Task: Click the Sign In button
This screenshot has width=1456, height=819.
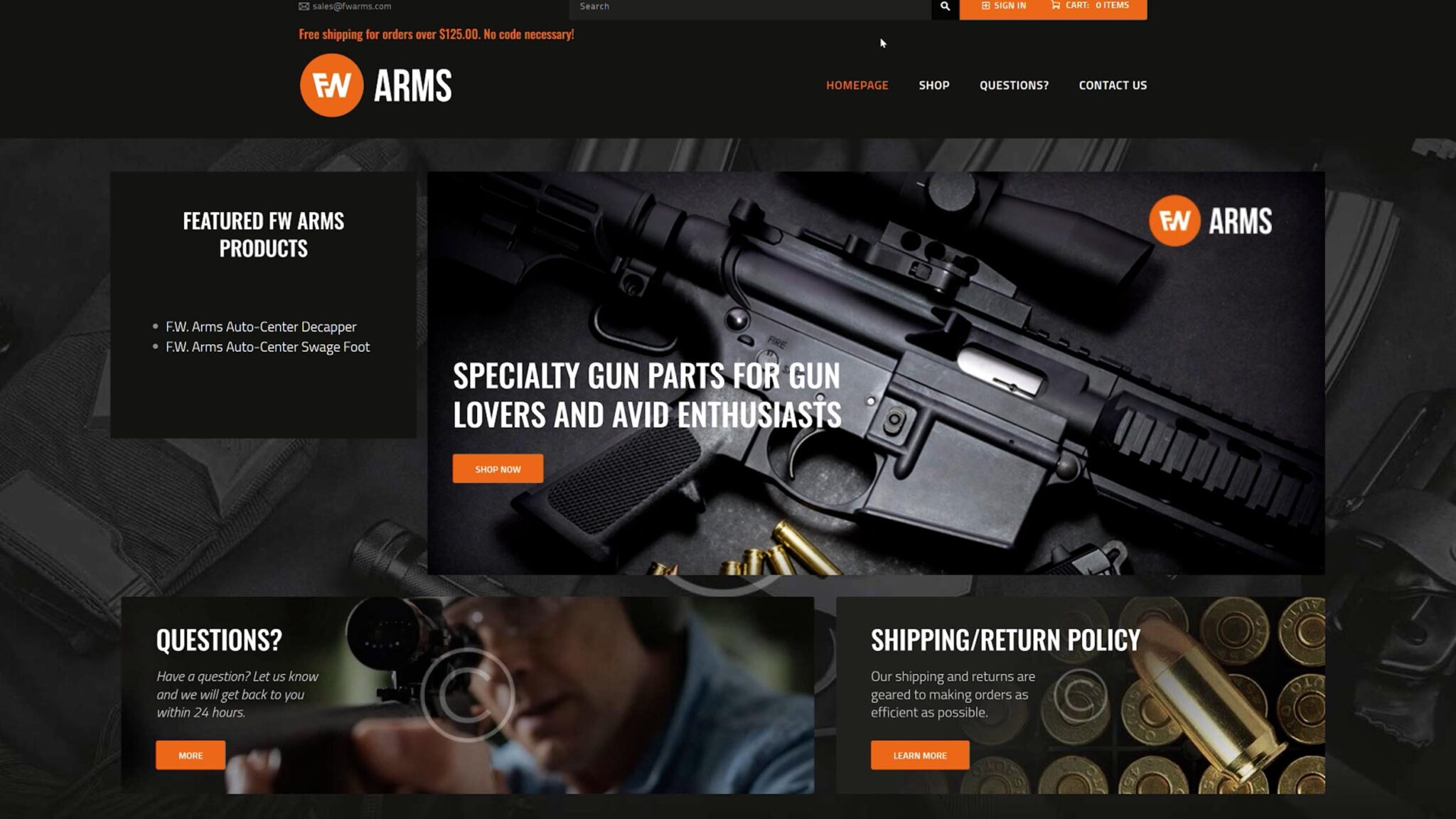Action: pos(1003,6)
